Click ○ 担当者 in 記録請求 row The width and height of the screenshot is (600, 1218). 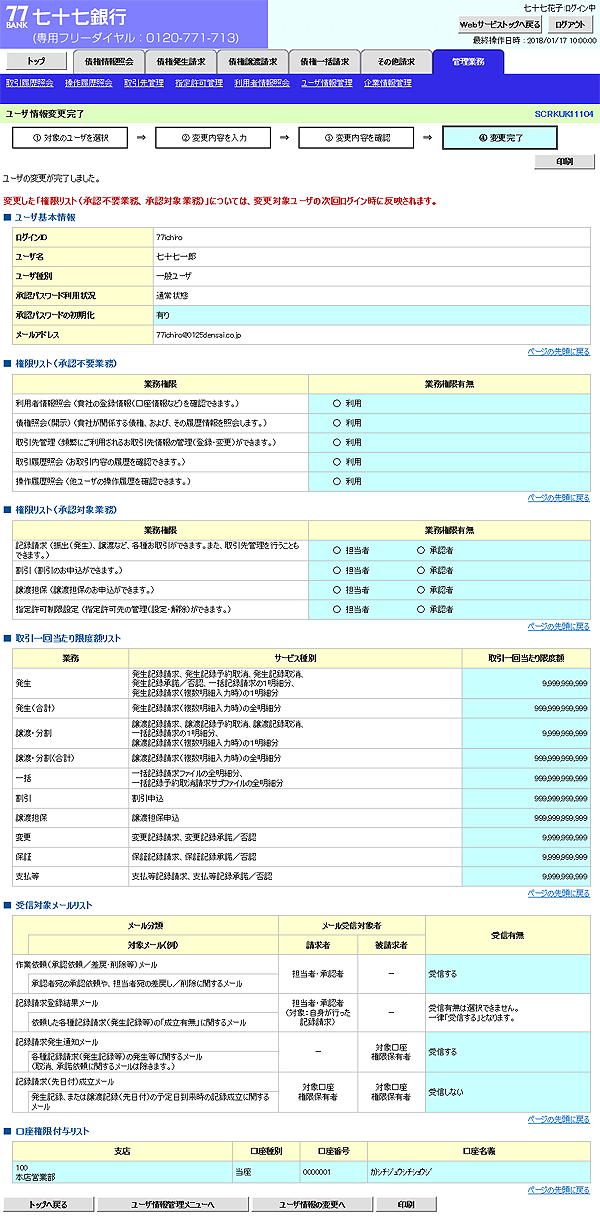[x=352, y=550]
